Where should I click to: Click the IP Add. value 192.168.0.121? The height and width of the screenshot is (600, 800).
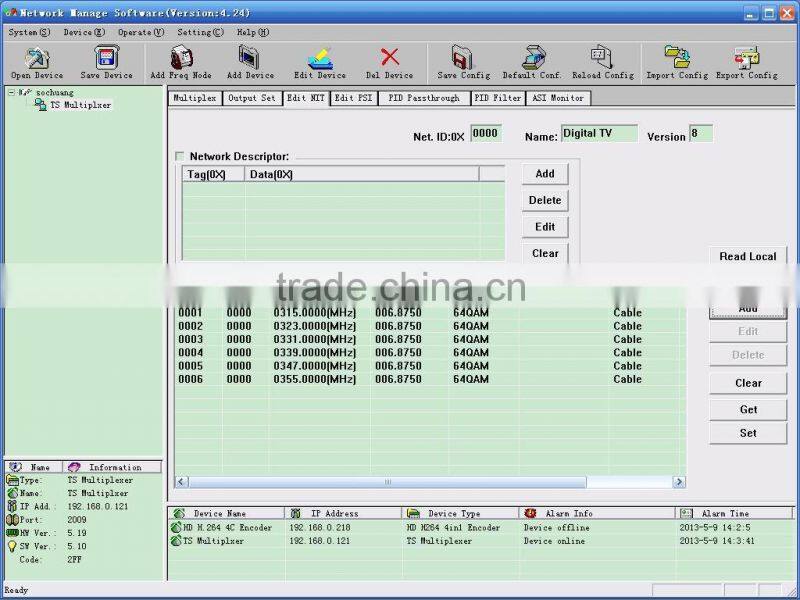(97, 507)
